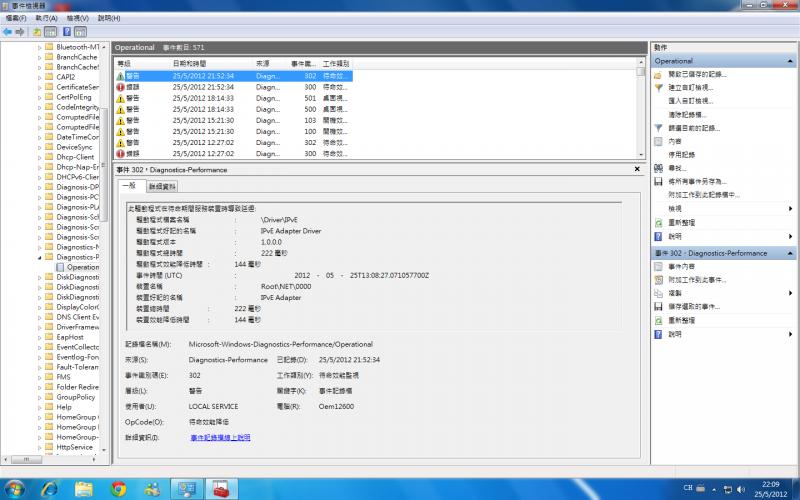The height and width of the screenshot is (500, 800).
Task: Switch to the 詳細資料 tab
Action: click(x=162, y=186)
